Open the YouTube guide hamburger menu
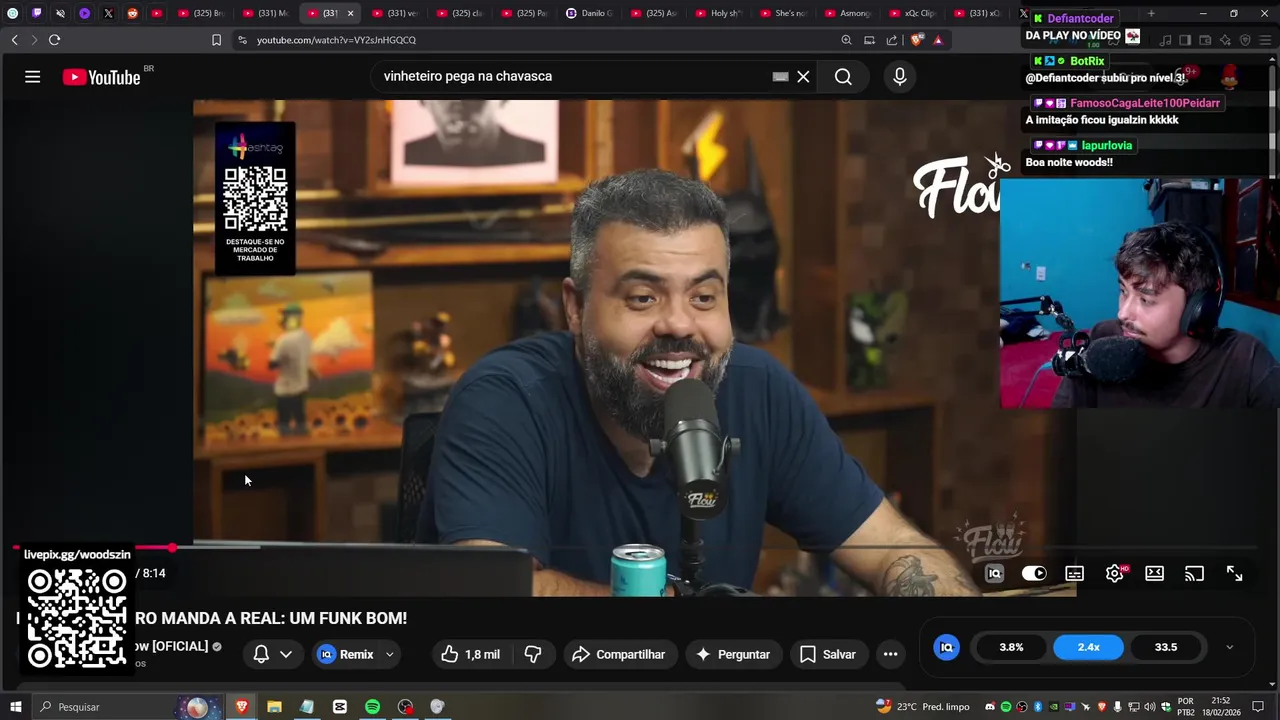The image size is (1280, 720). [32, 77]
